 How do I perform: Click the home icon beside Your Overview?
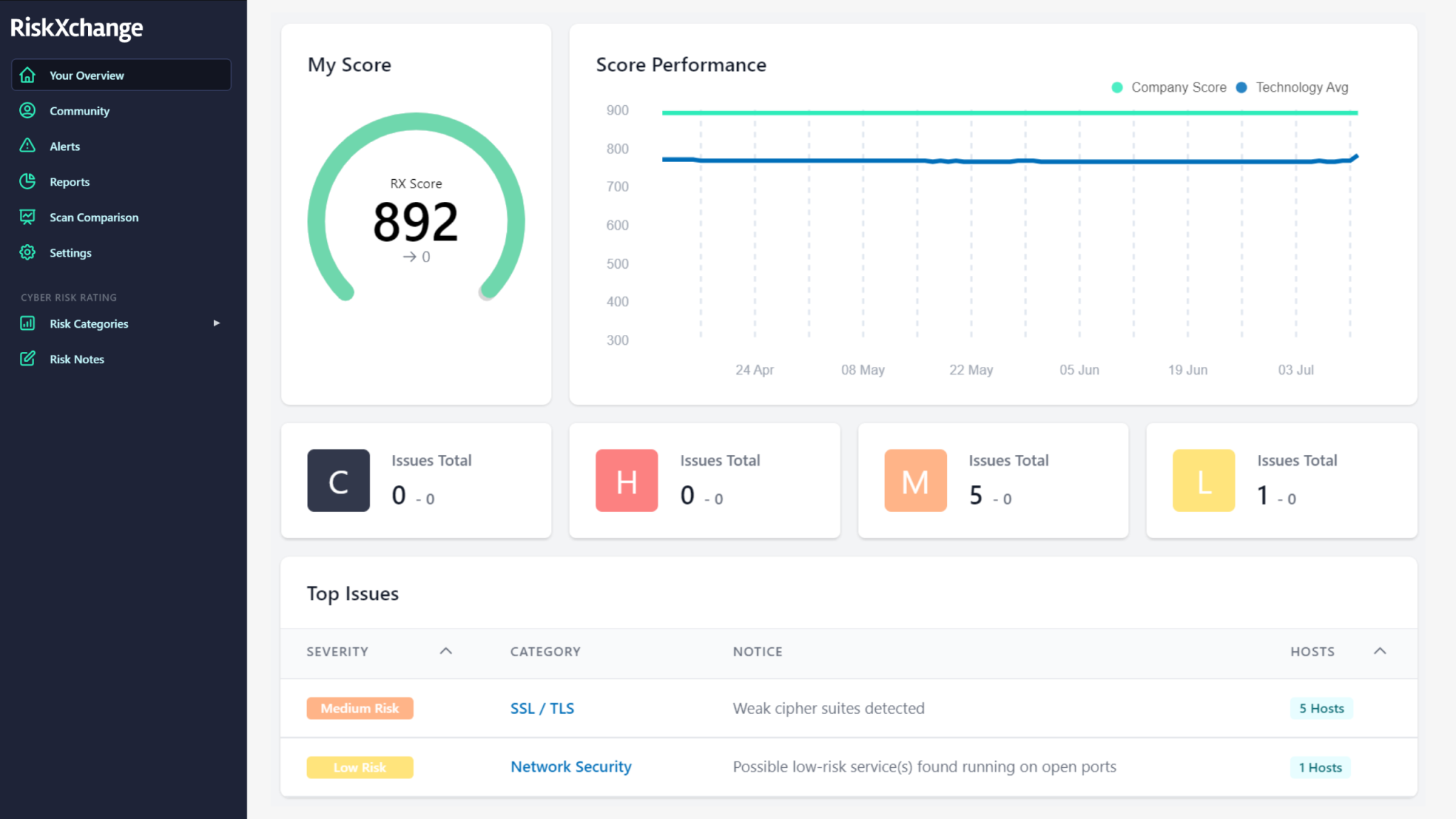coord(28,75)
